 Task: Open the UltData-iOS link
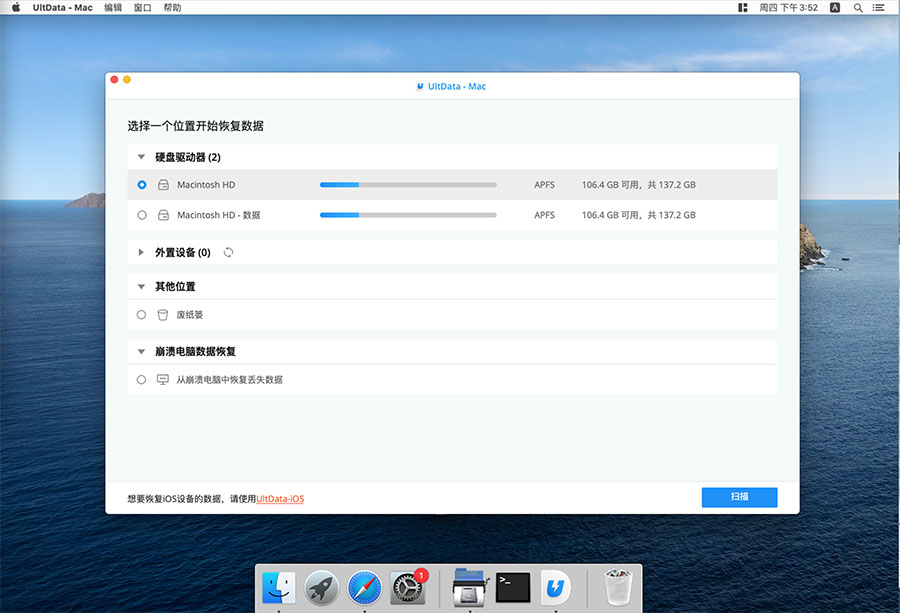click(280, 499)
